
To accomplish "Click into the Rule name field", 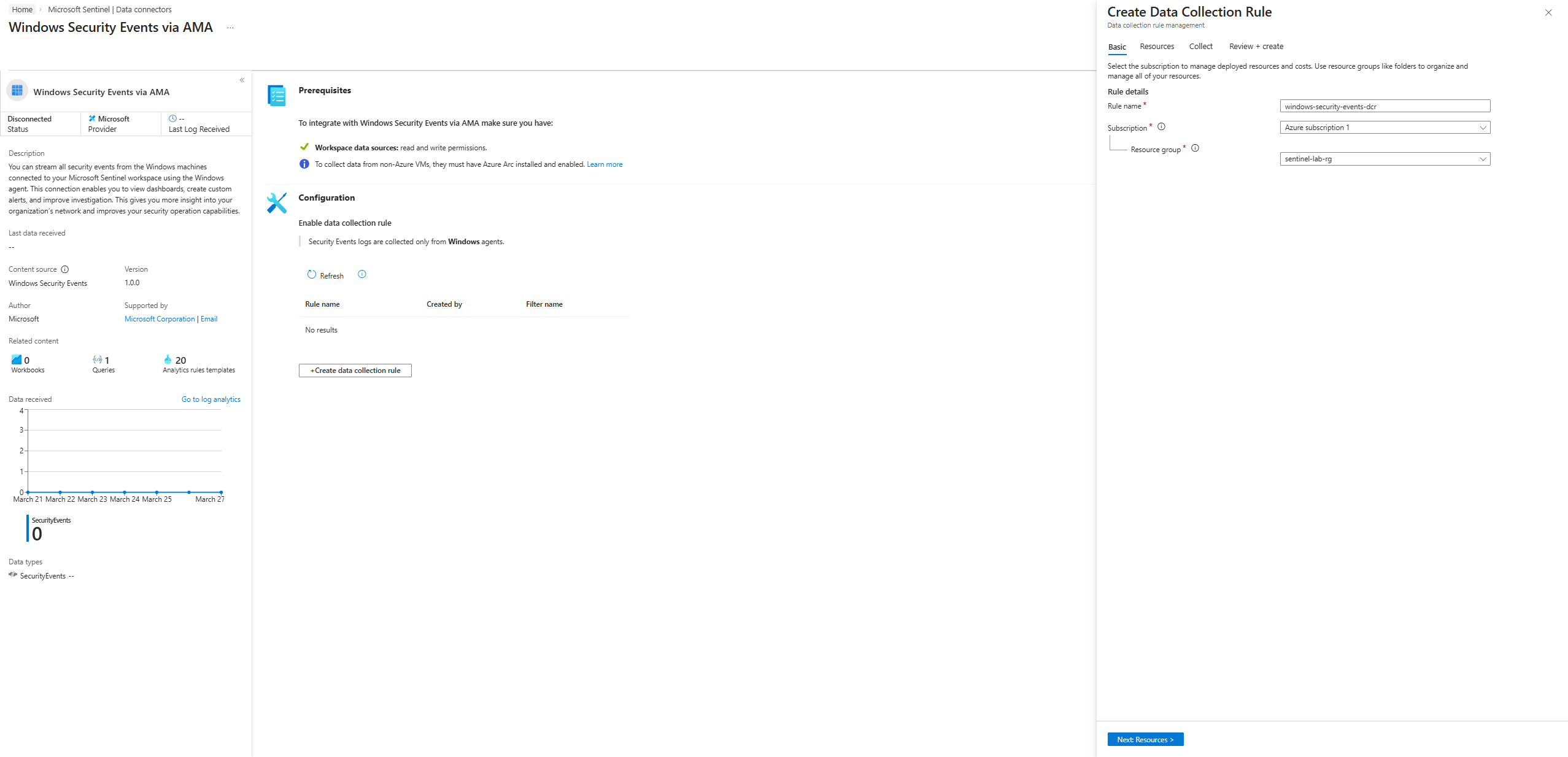I will pyautogui.click(x=1384, y=106).
